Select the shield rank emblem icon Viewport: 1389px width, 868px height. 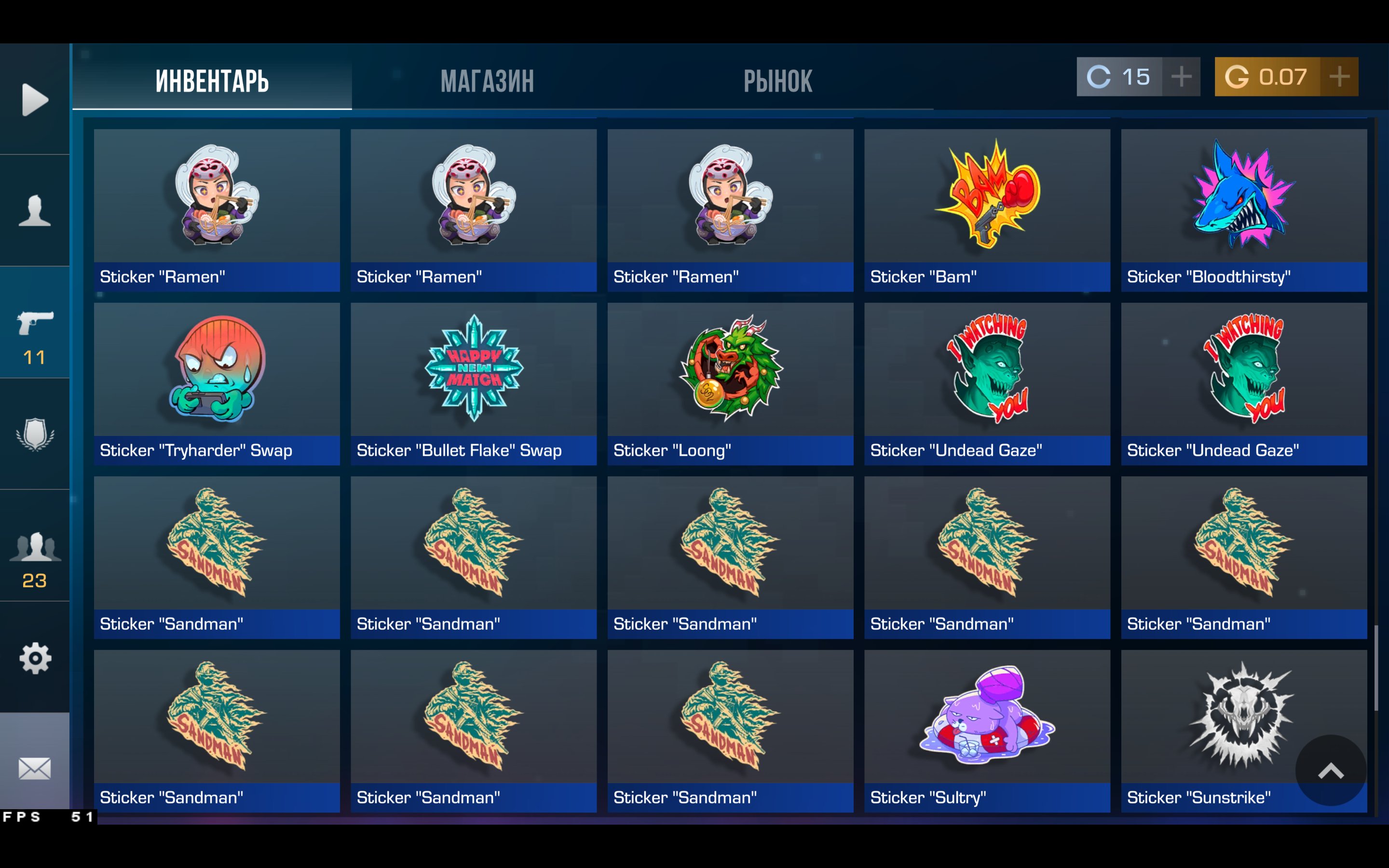pos(35,434)
